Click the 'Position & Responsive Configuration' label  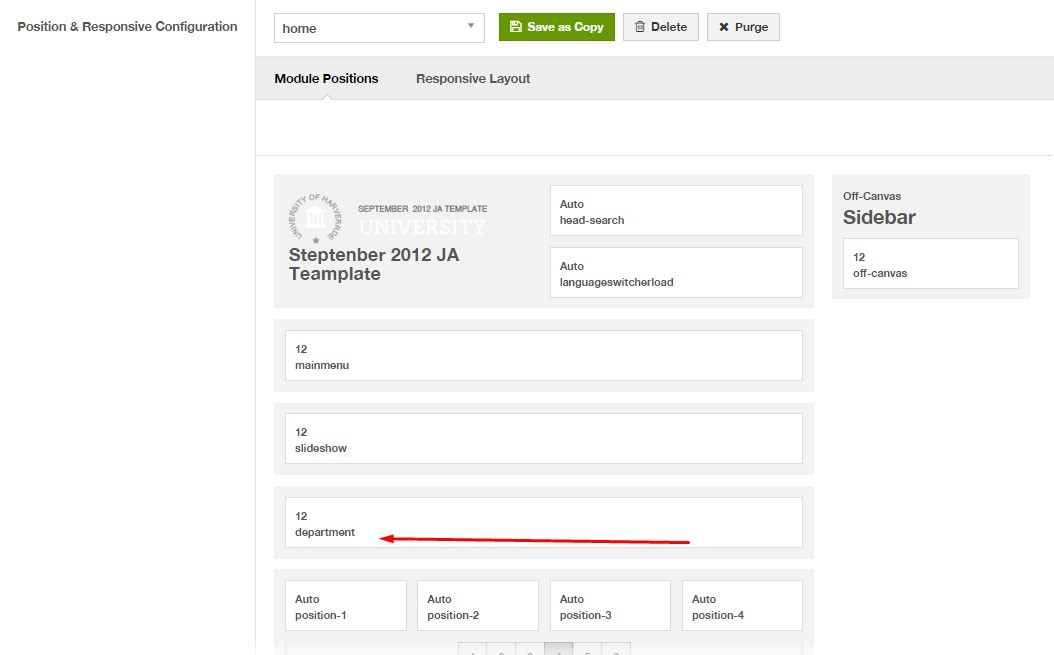pos(127,27)
